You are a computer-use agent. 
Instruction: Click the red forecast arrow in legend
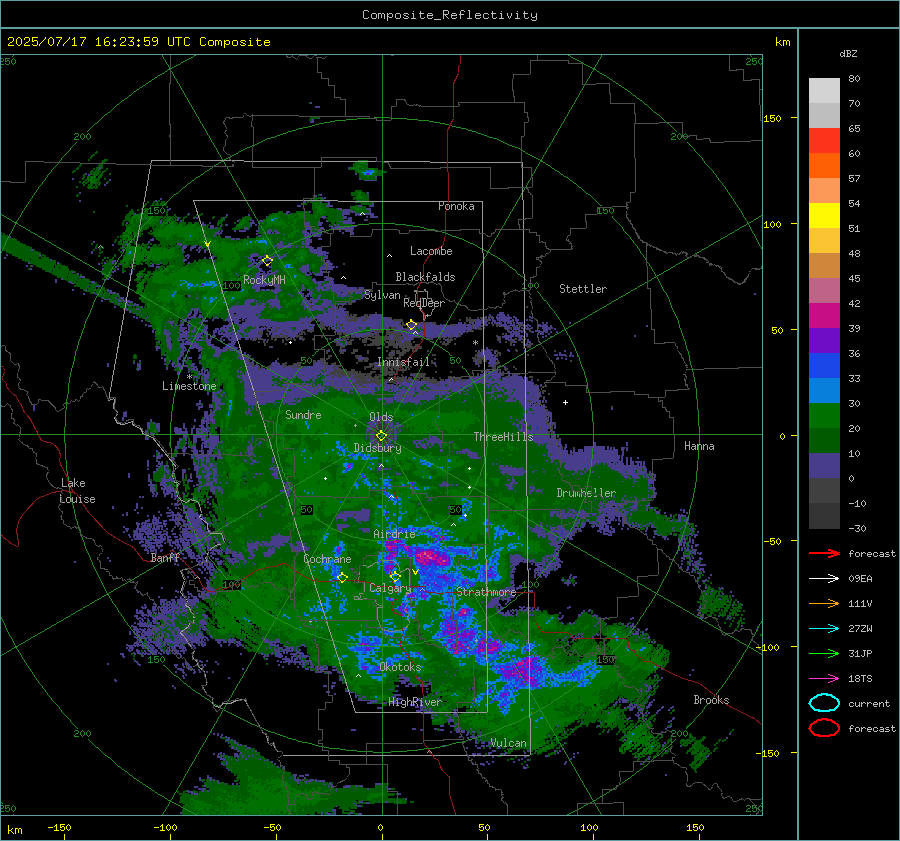(x=824, y=553)
